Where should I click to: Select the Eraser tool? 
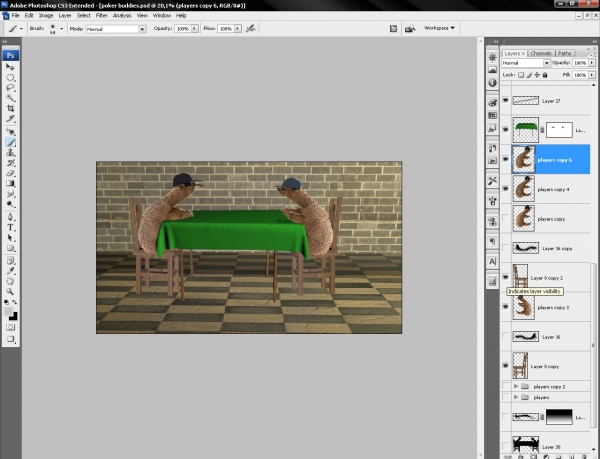click(10, 173)
